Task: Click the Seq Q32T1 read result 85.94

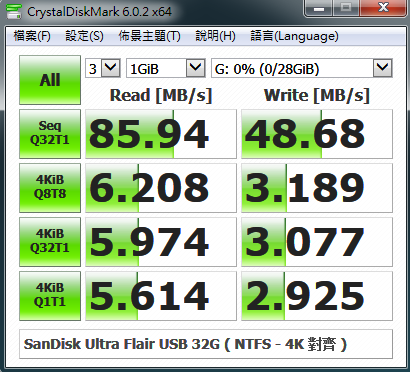Action: pyautogui.click(x=161, y=134)
